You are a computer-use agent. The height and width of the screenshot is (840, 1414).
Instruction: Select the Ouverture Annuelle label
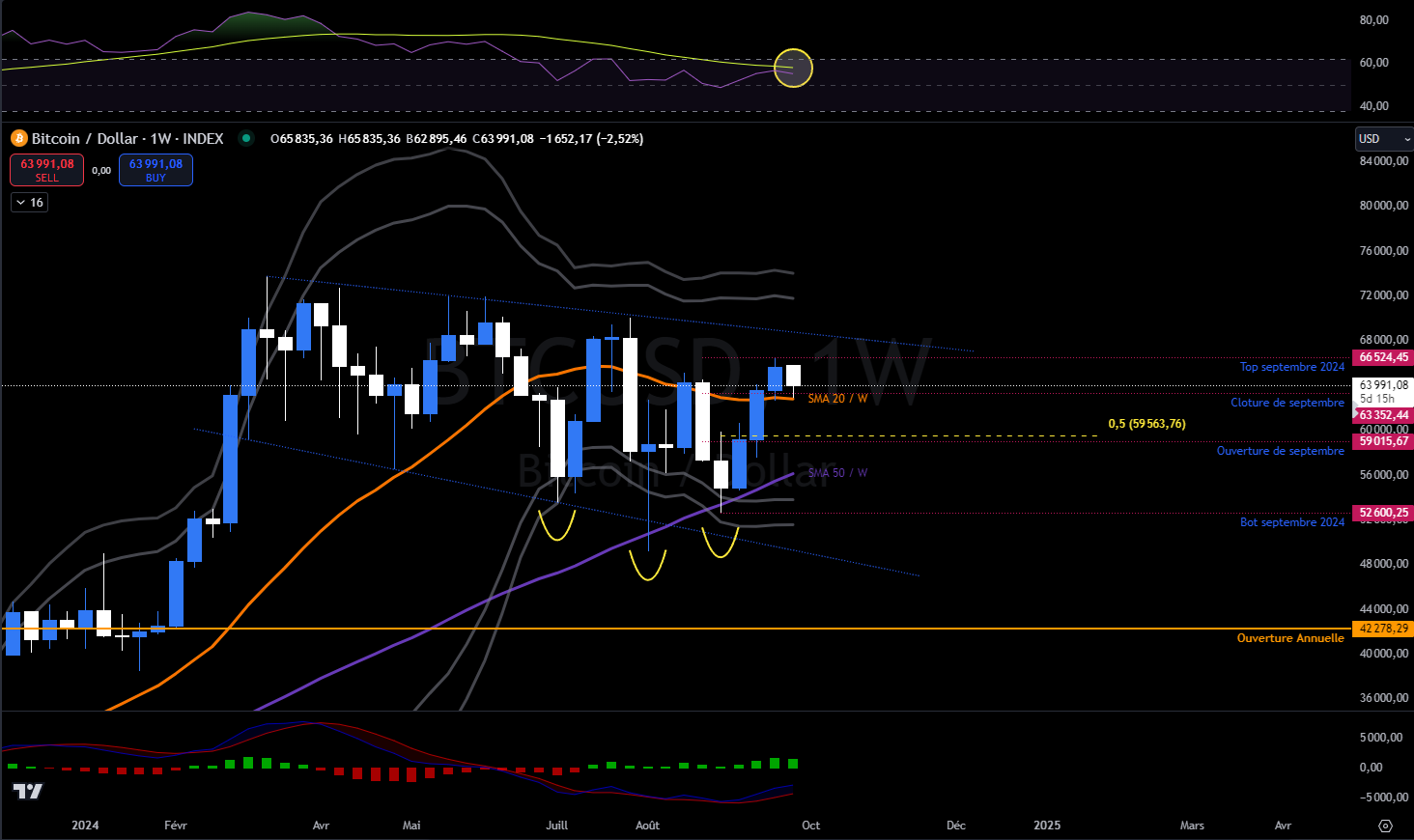coord(1290,638)
